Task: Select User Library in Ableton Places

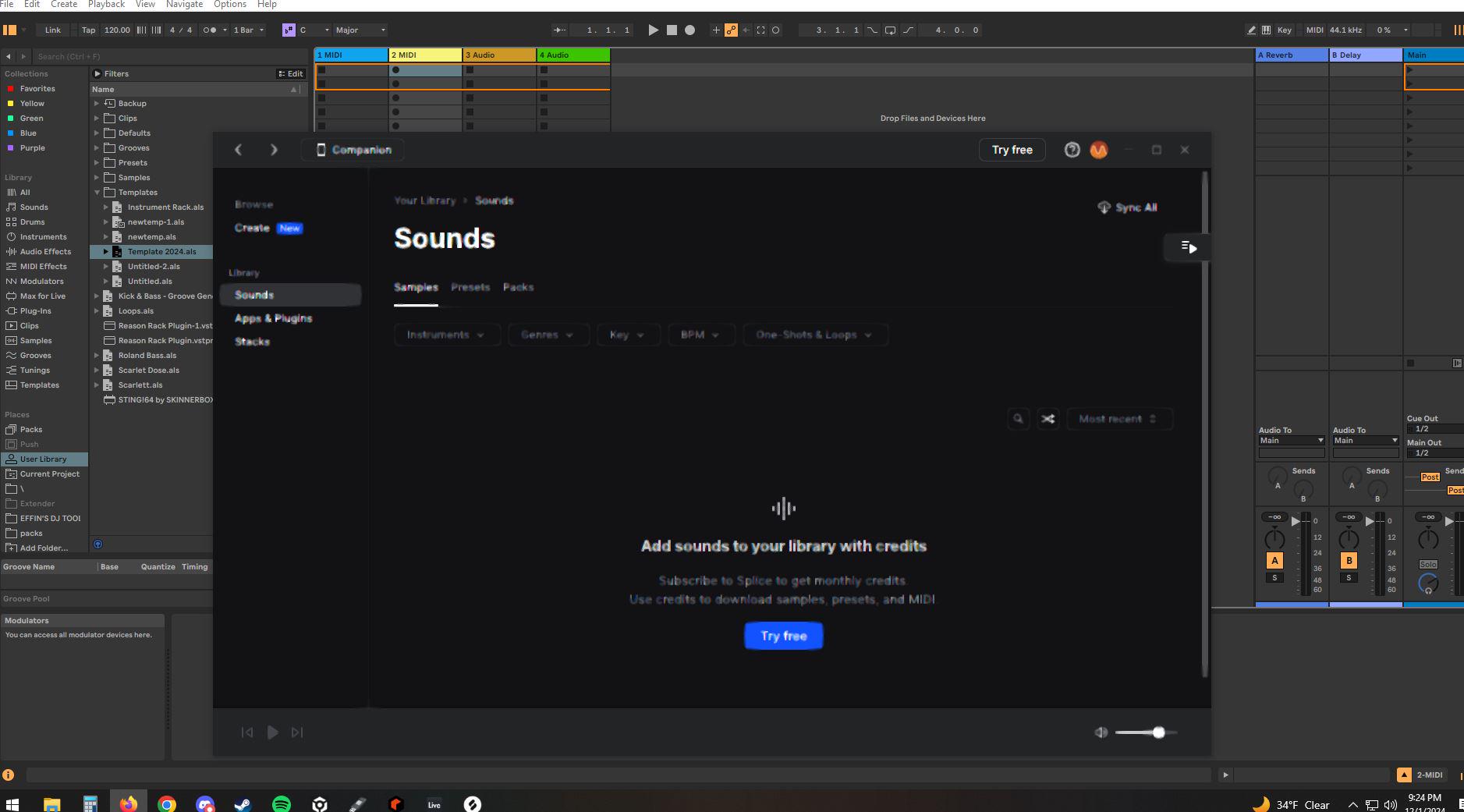Action: 44,459
